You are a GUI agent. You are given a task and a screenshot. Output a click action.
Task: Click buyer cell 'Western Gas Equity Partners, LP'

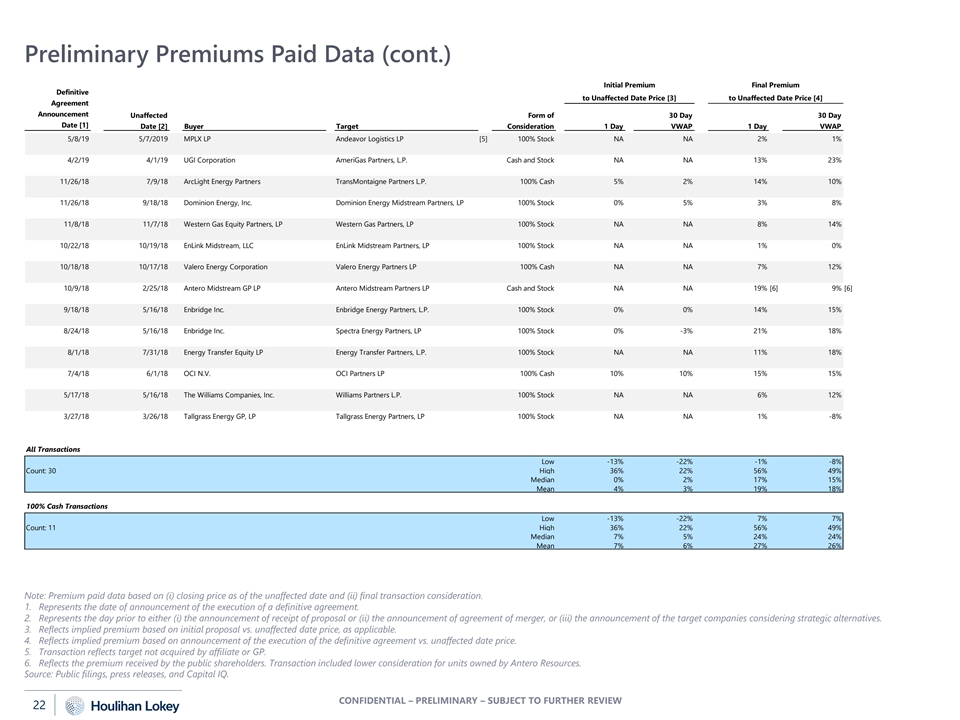click(x=233, y=224)
